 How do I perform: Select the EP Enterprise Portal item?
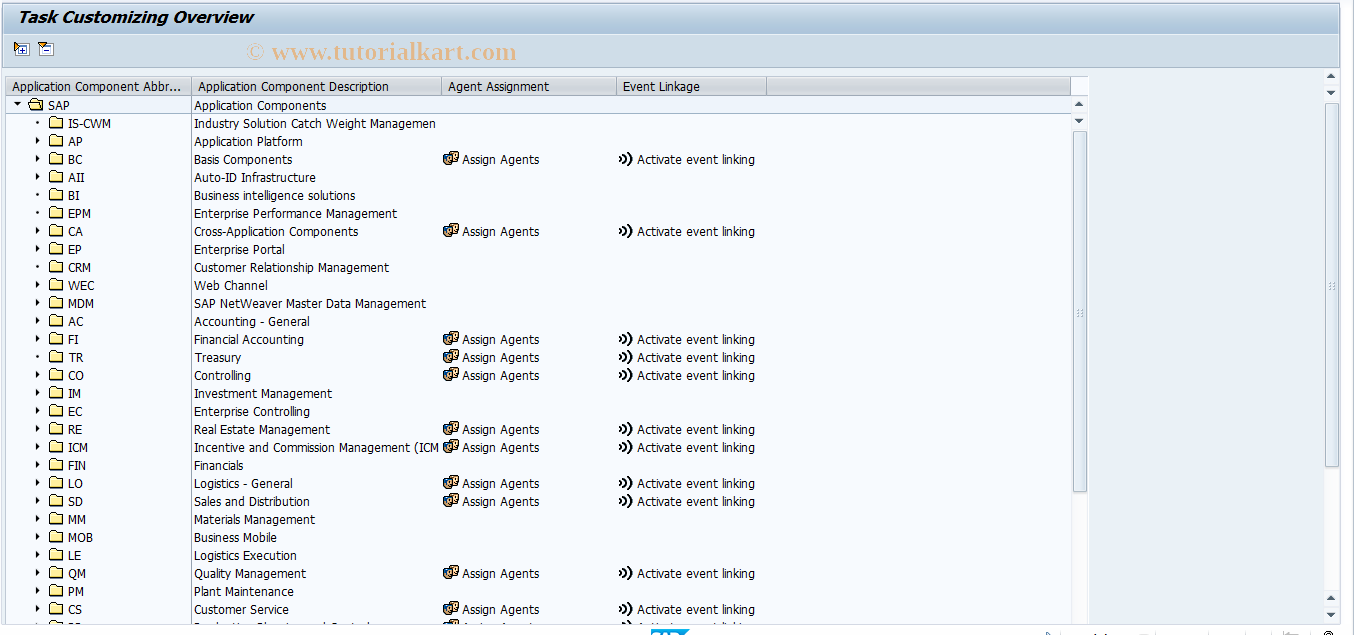[75, 249]
